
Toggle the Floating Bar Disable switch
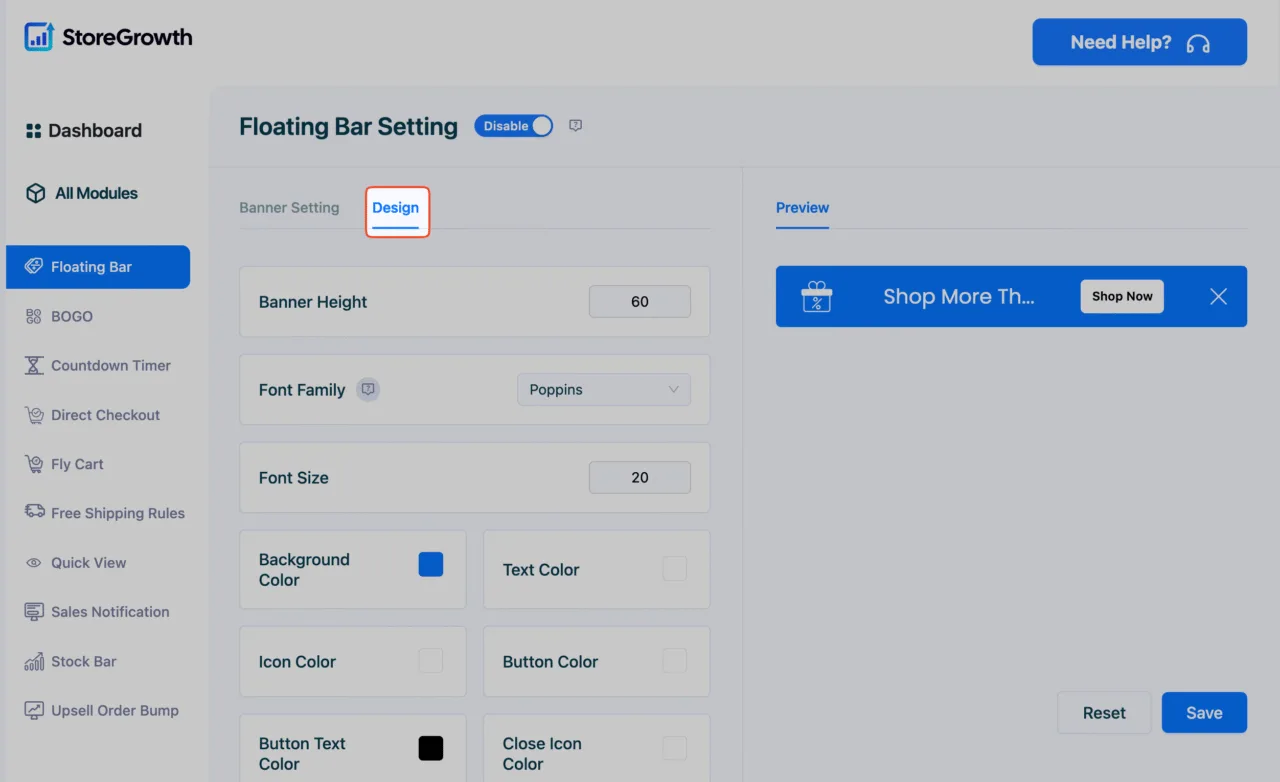(x=513, y=126)
